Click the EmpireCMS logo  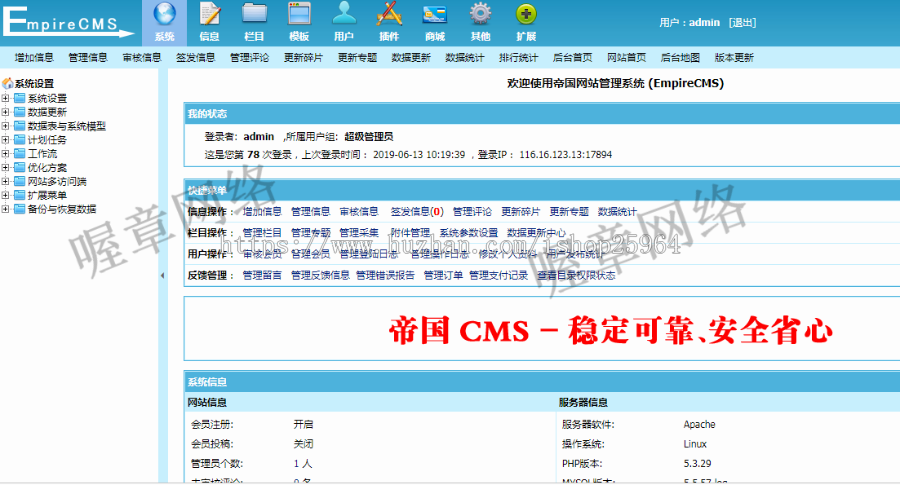click(68, 22)
